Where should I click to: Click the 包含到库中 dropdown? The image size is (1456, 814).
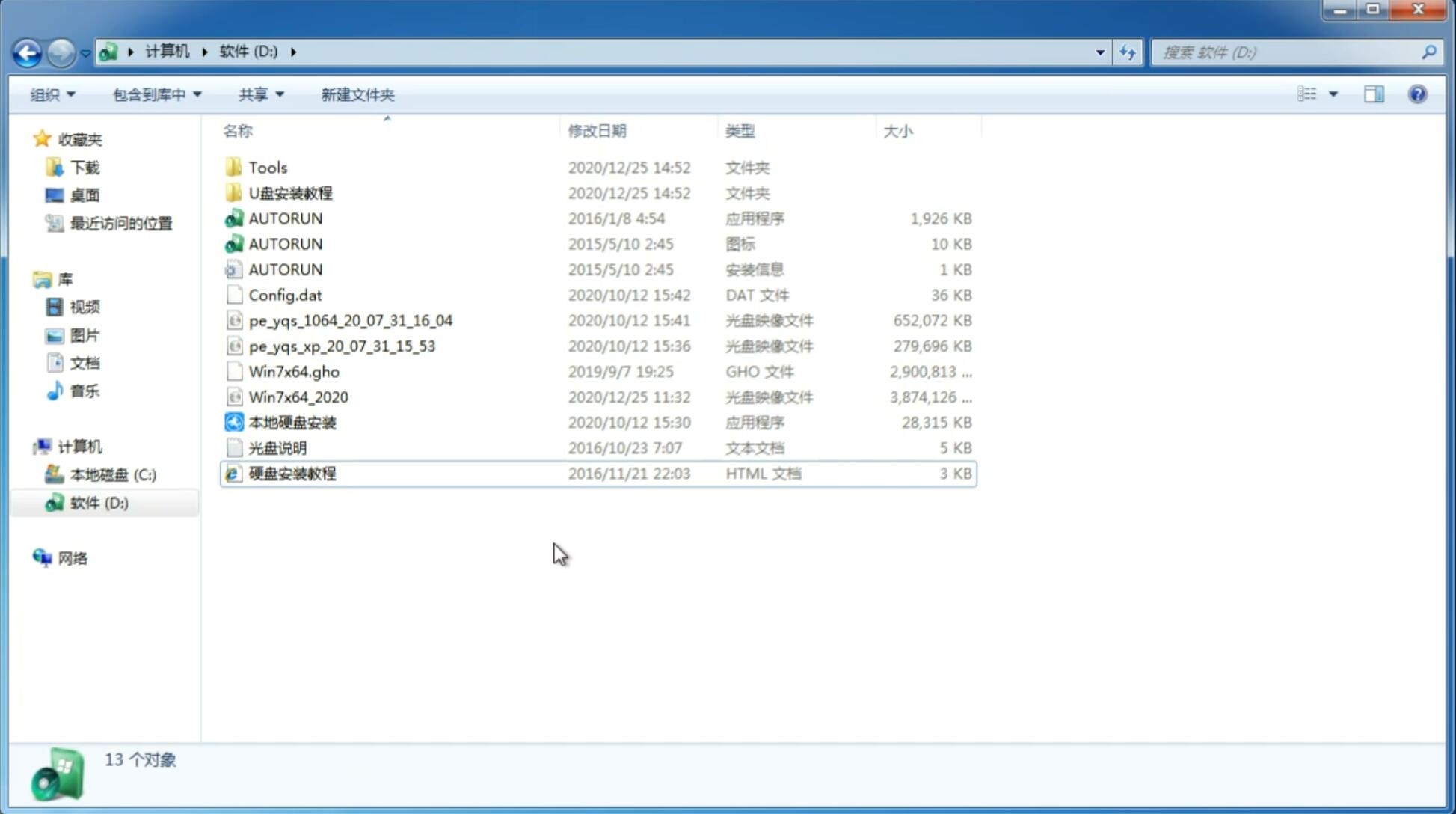pyautogui.click(x=155, y=94)
